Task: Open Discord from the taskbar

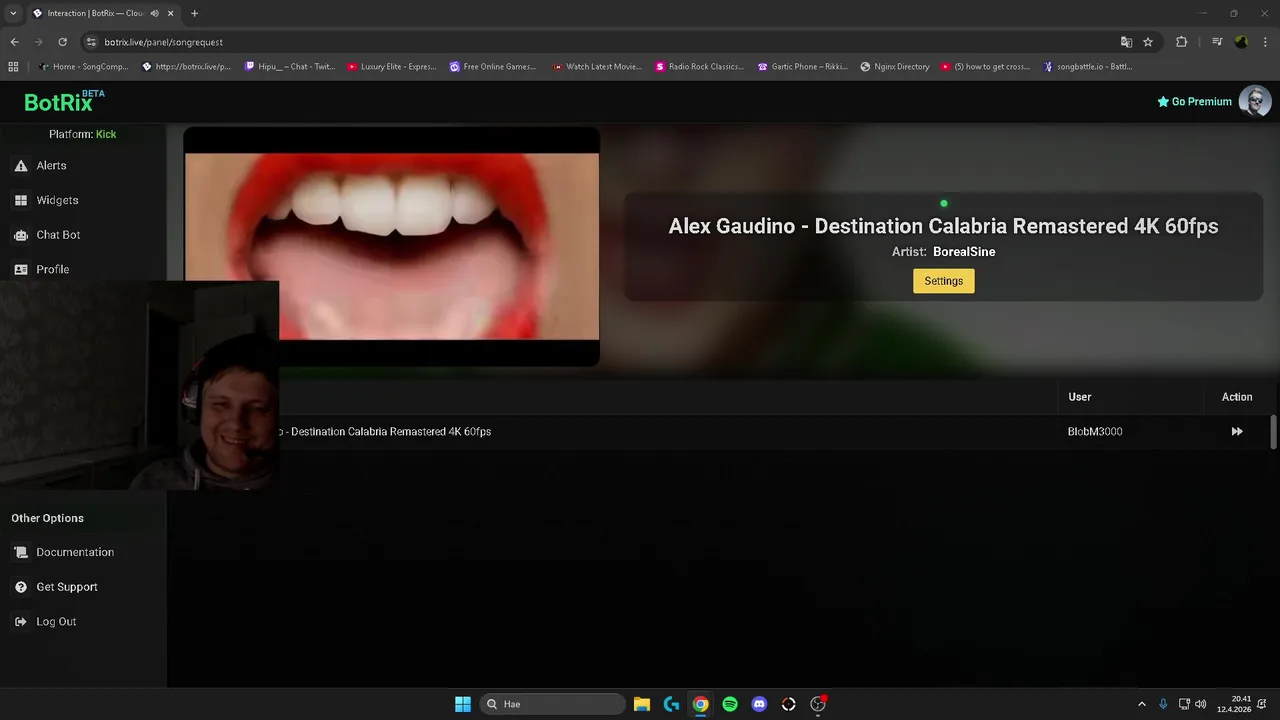Action: (759, 704)
